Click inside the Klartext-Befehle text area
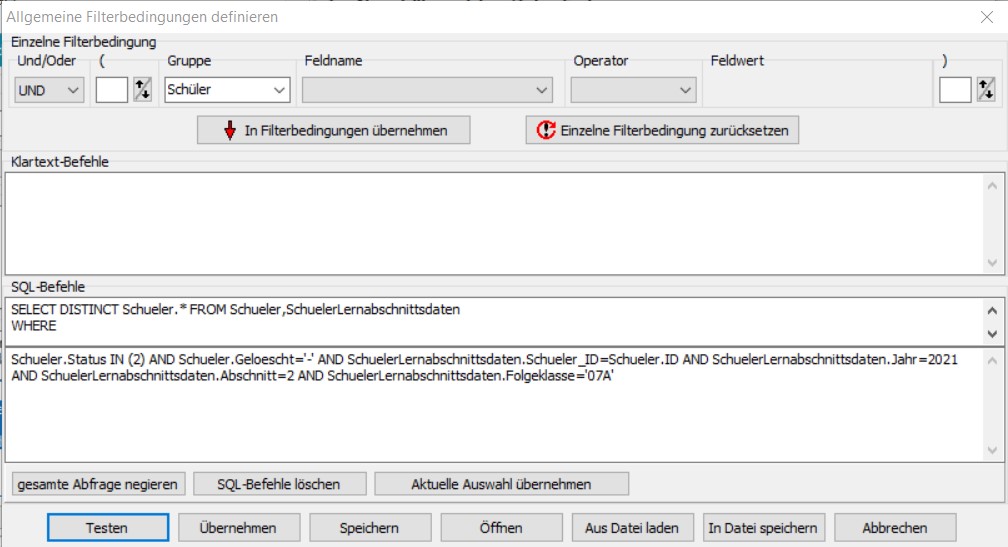 click(490, 222)
